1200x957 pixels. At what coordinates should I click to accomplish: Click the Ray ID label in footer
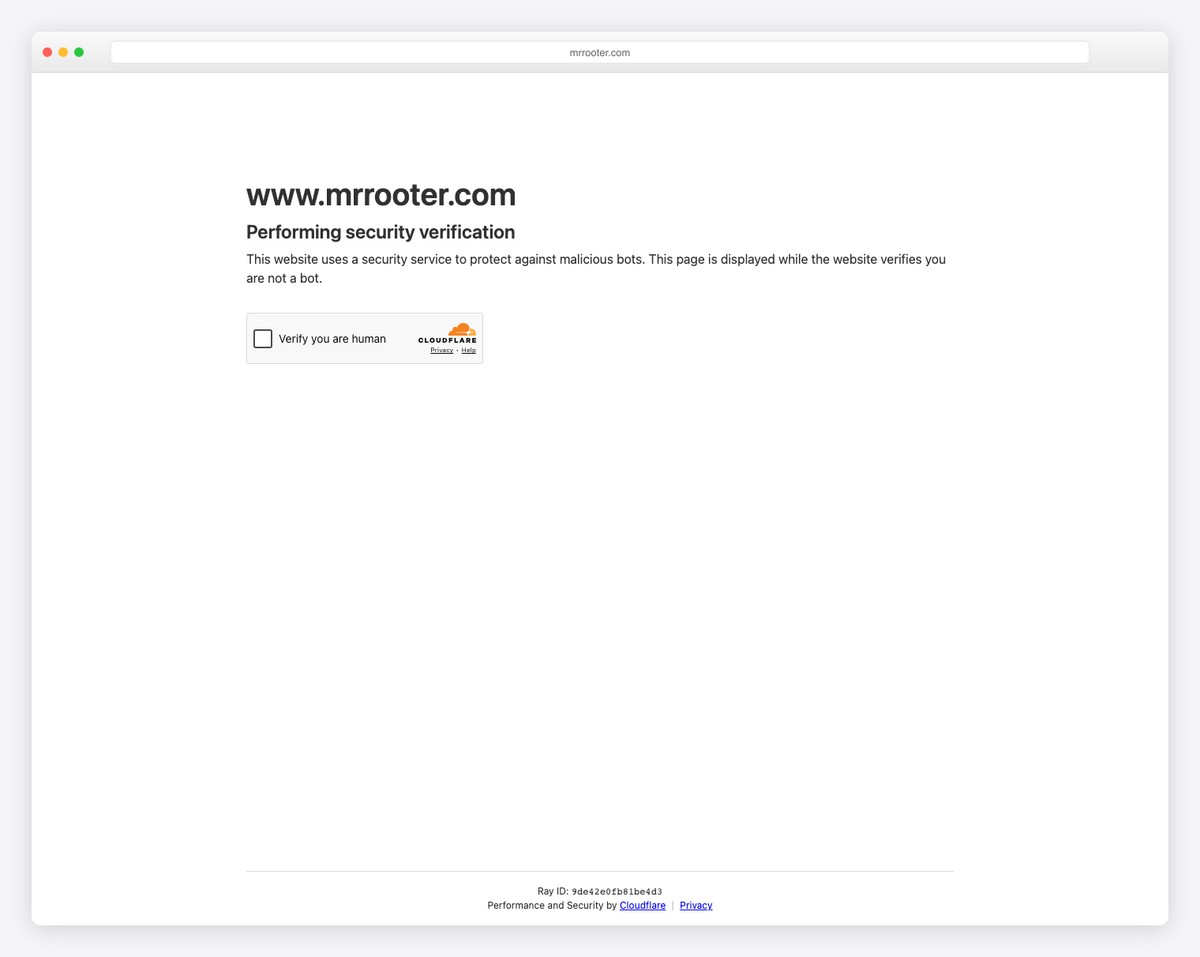tap(553, 892)
